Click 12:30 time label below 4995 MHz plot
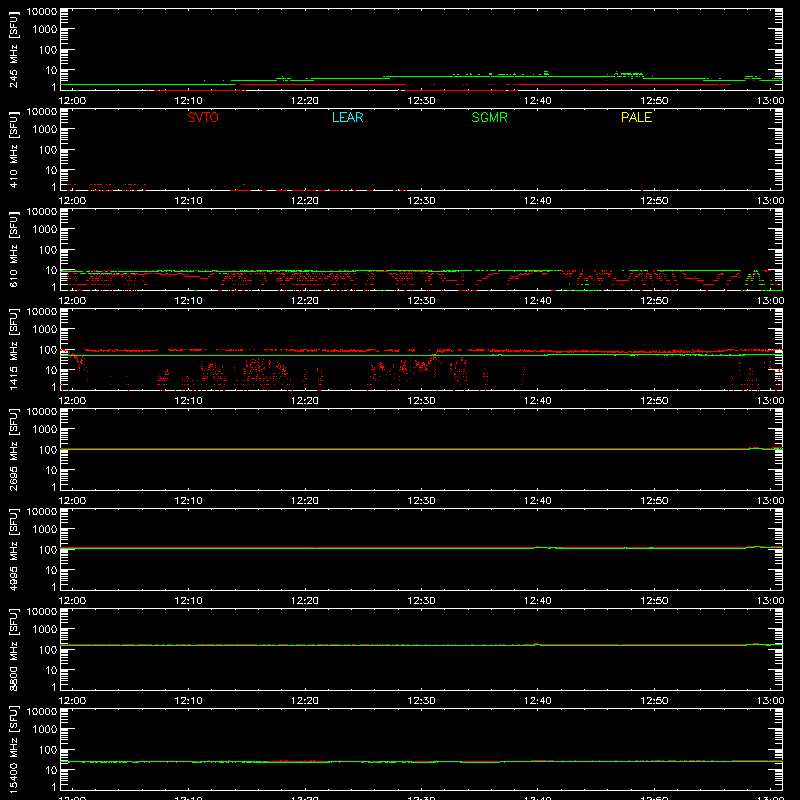The height and width of the screenshot is (800, 800). 421,601
